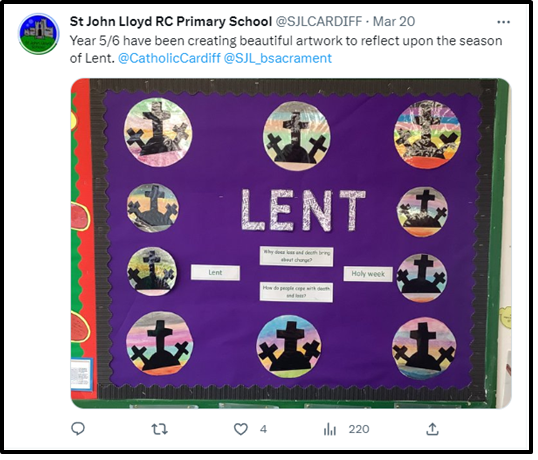Click the 'Holy week' label in photo
This screenshot has width=538, height=460.
coord(368,274)
